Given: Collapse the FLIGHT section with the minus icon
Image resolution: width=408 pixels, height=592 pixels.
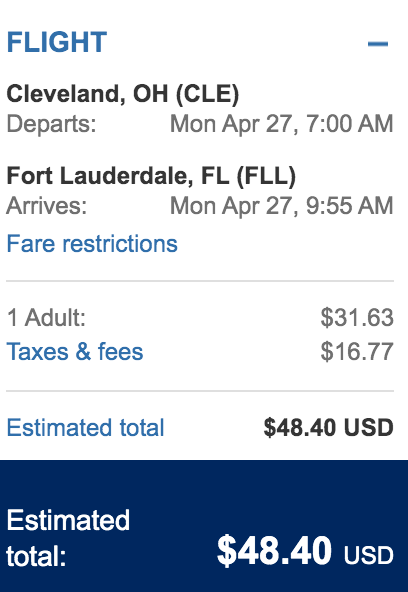Looking at the screenshot, I should [378, 44].
